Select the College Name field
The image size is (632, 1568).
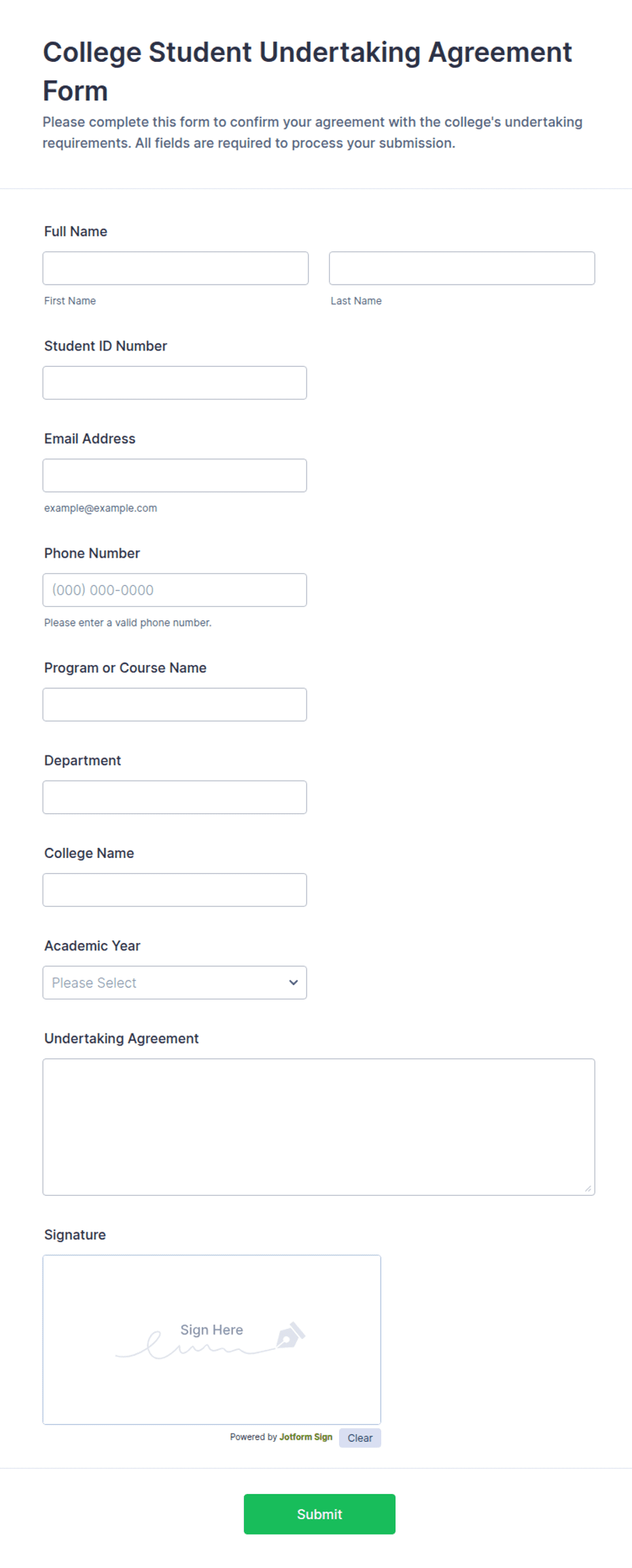(x=175, y=890)
